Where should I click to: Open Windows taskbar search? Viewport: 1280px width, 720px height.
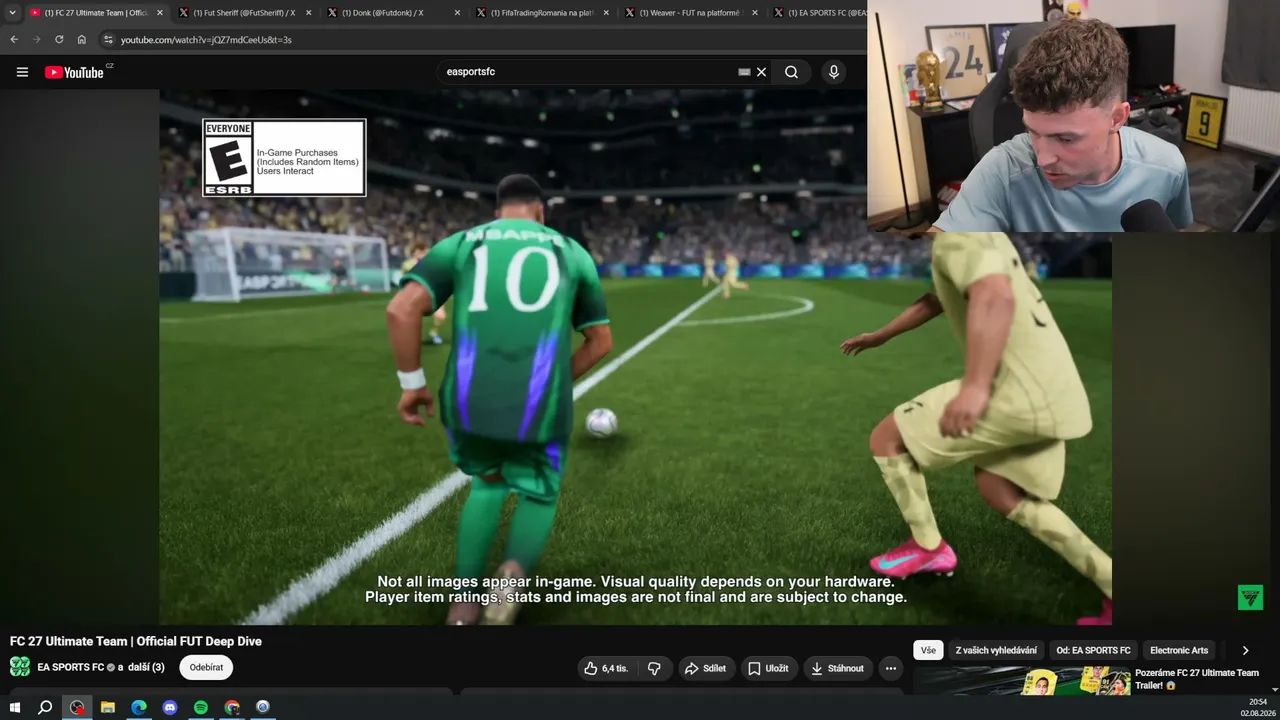45,707
